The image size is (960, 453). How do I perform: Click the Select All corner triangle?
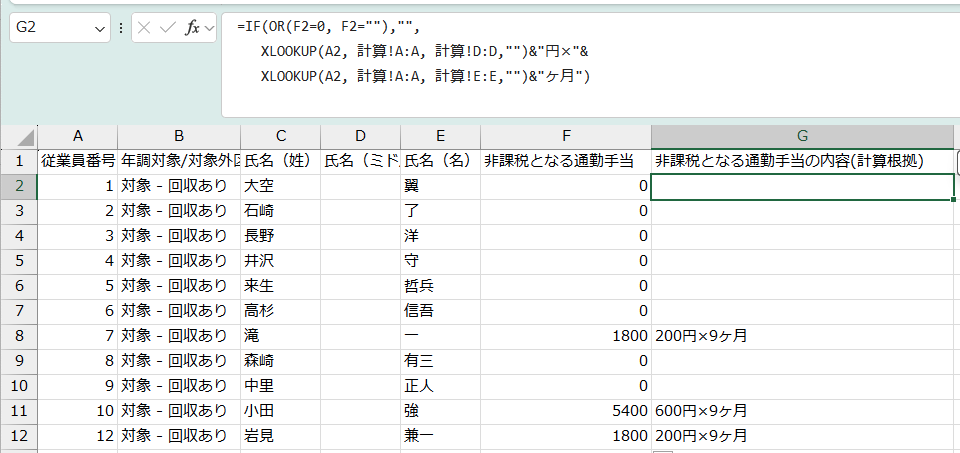[27, 137]
